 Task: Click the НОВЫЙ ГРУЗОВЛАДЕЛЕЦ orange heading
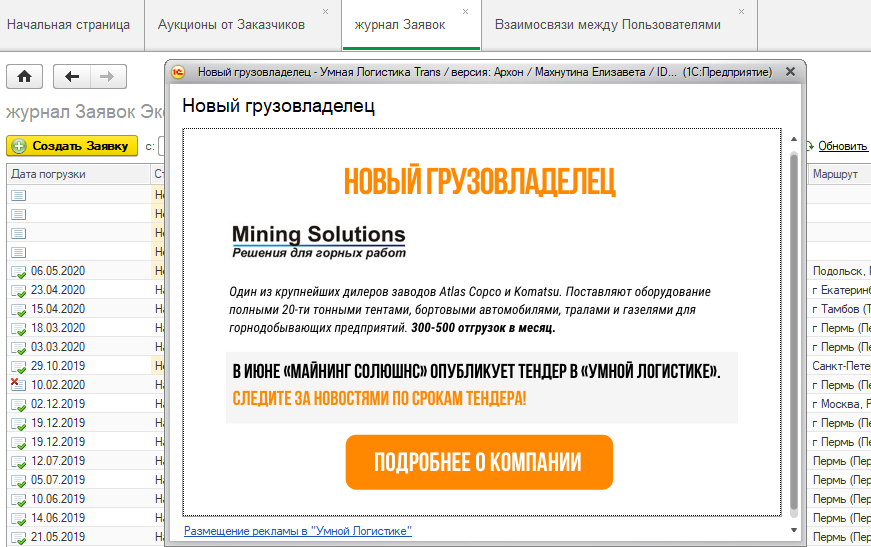[x=480, y=181]
